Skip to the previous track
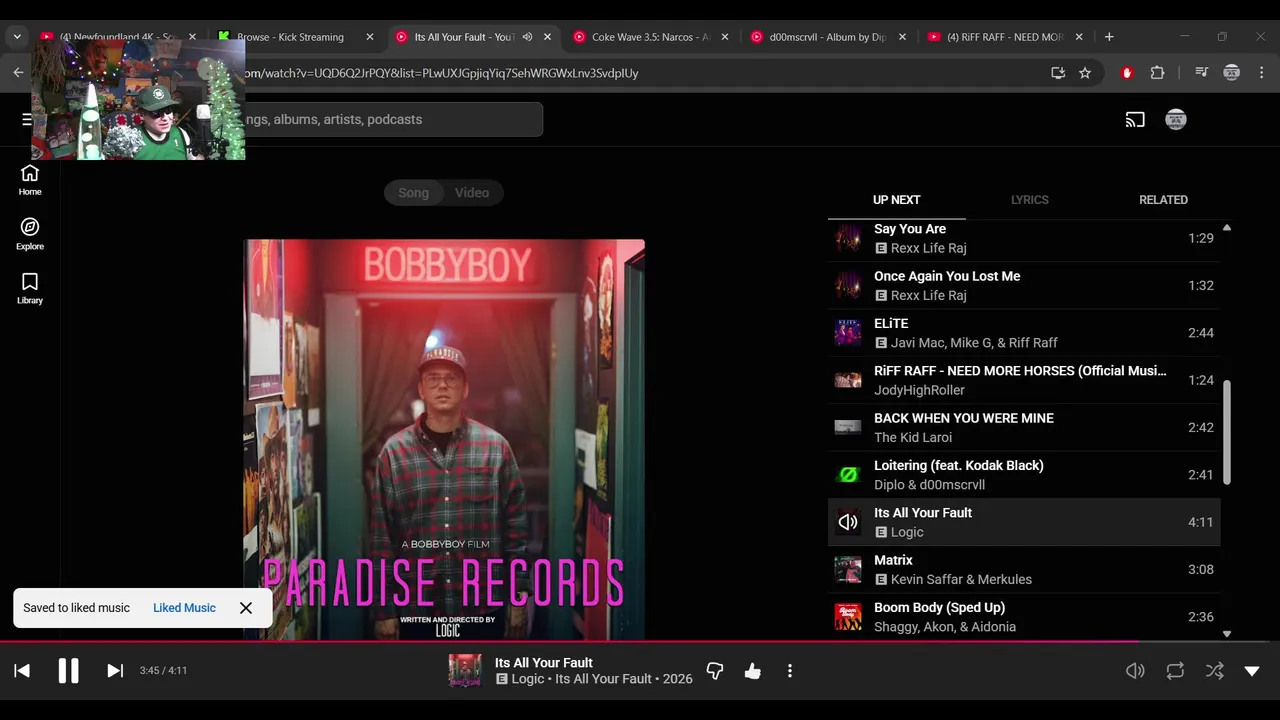The image size is (1280, 720). 22,671
